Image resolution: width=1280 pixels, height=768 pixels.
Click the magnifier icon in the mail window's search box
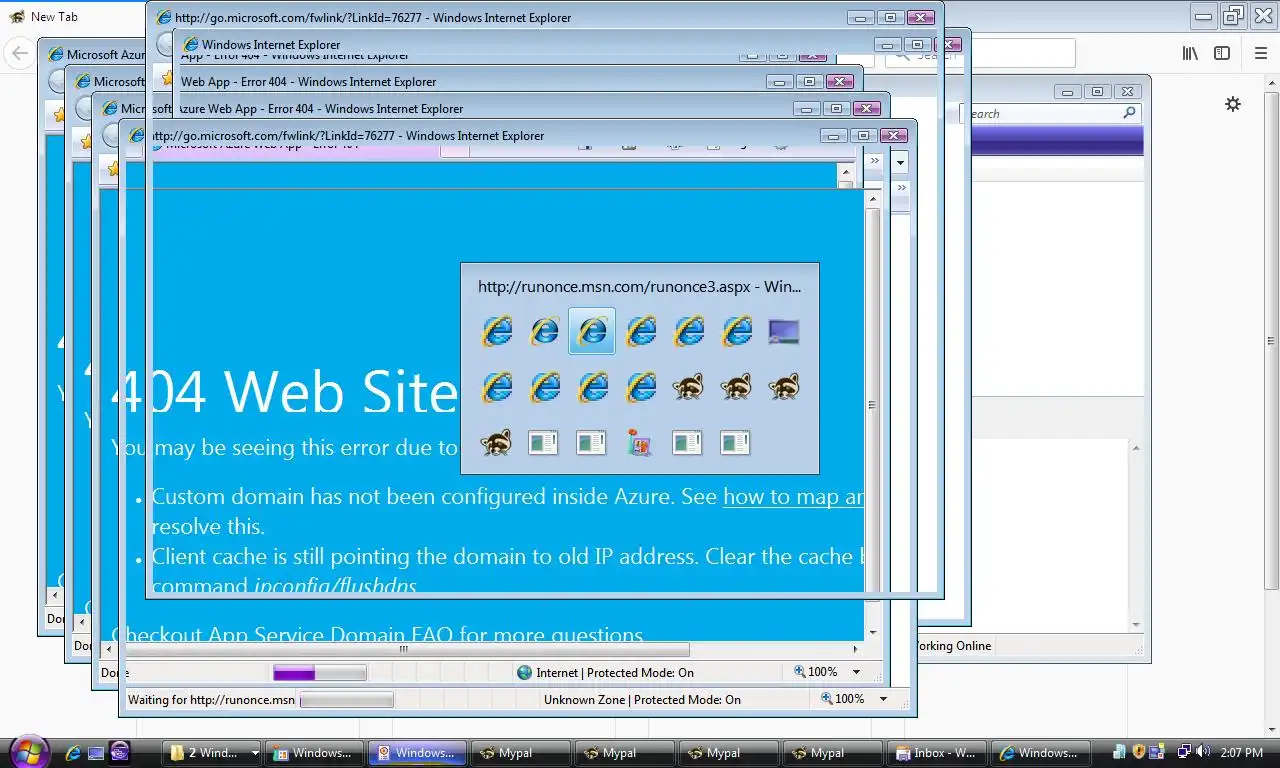[1129, 114]
